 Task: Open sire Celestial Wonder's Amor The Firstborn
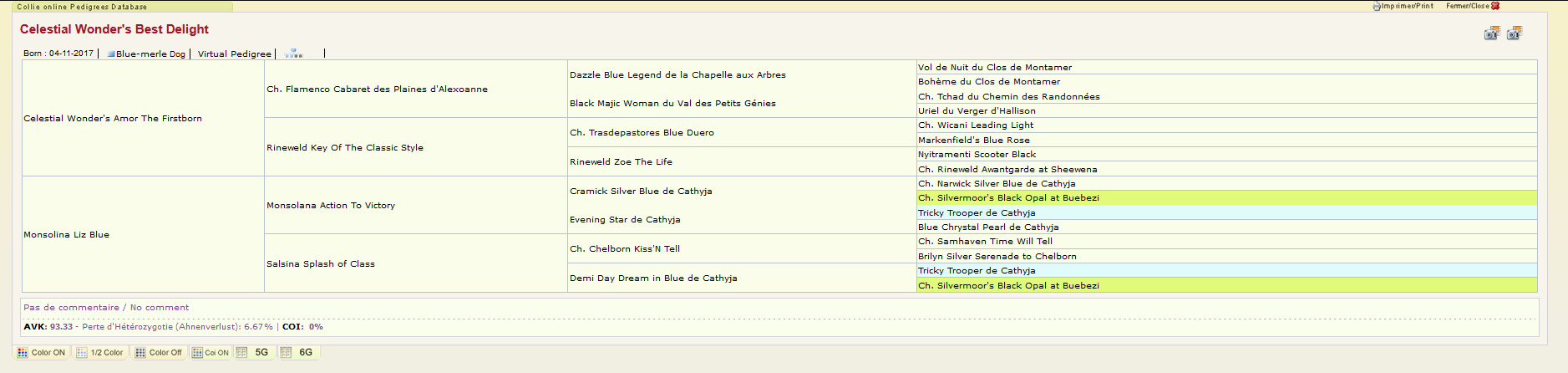113,119
